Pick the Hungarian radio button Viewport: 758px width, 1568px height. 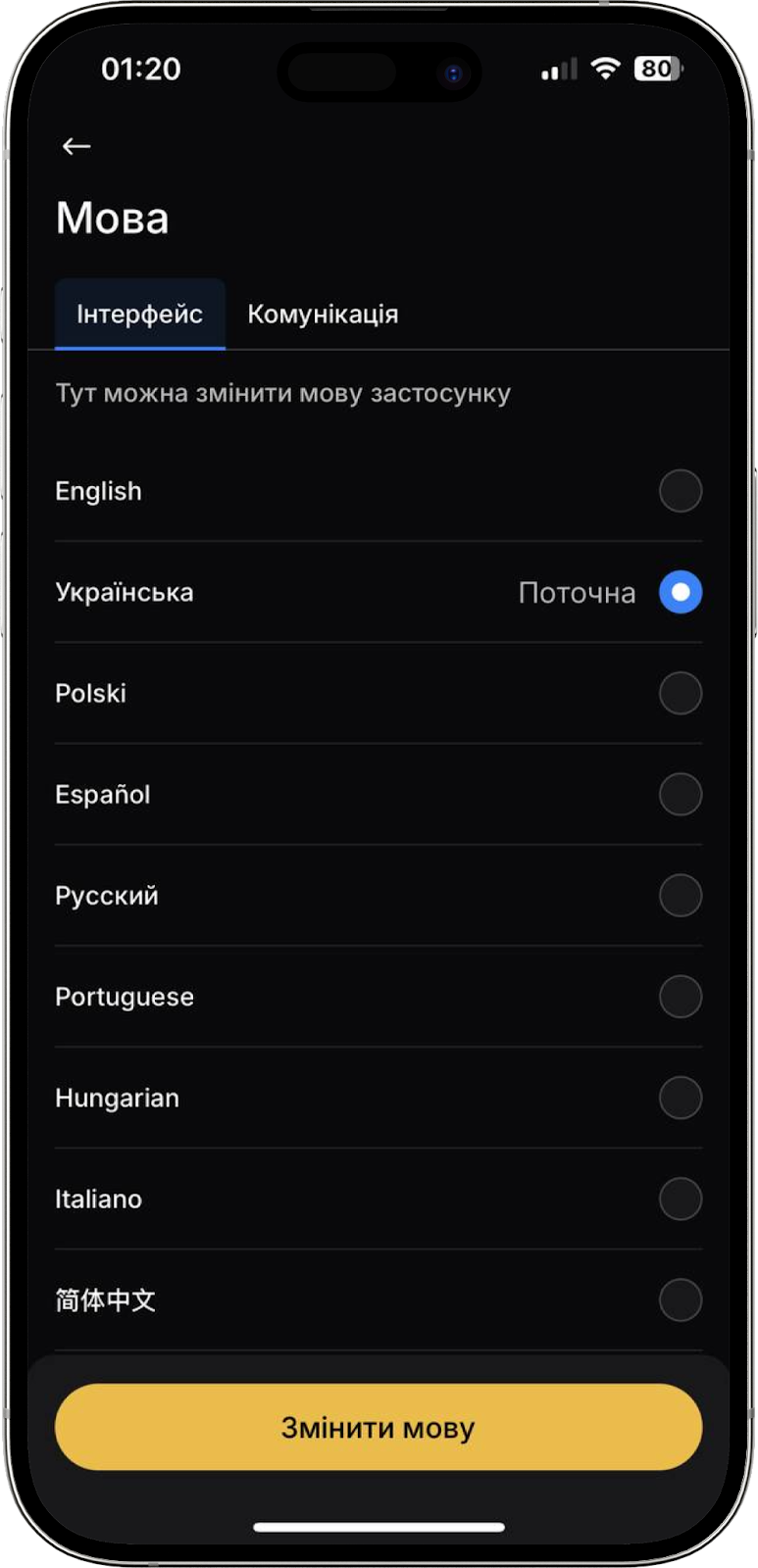[681, 1098]
